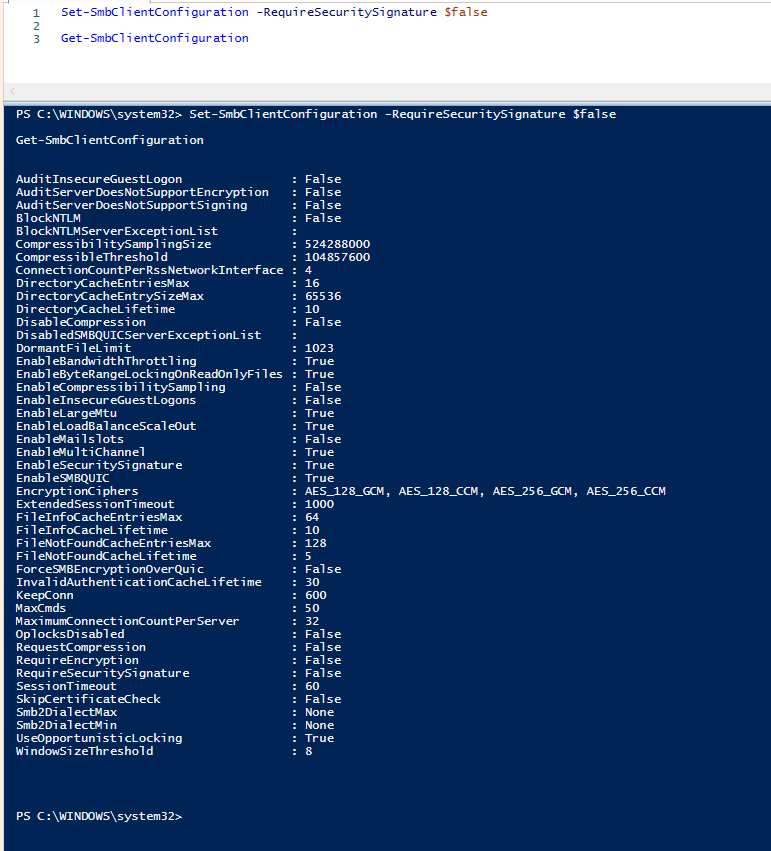This screenshot has width=771, height=851.
Task: Click the Smb2DialectMax output row
Action: click(x=66, y=712)
